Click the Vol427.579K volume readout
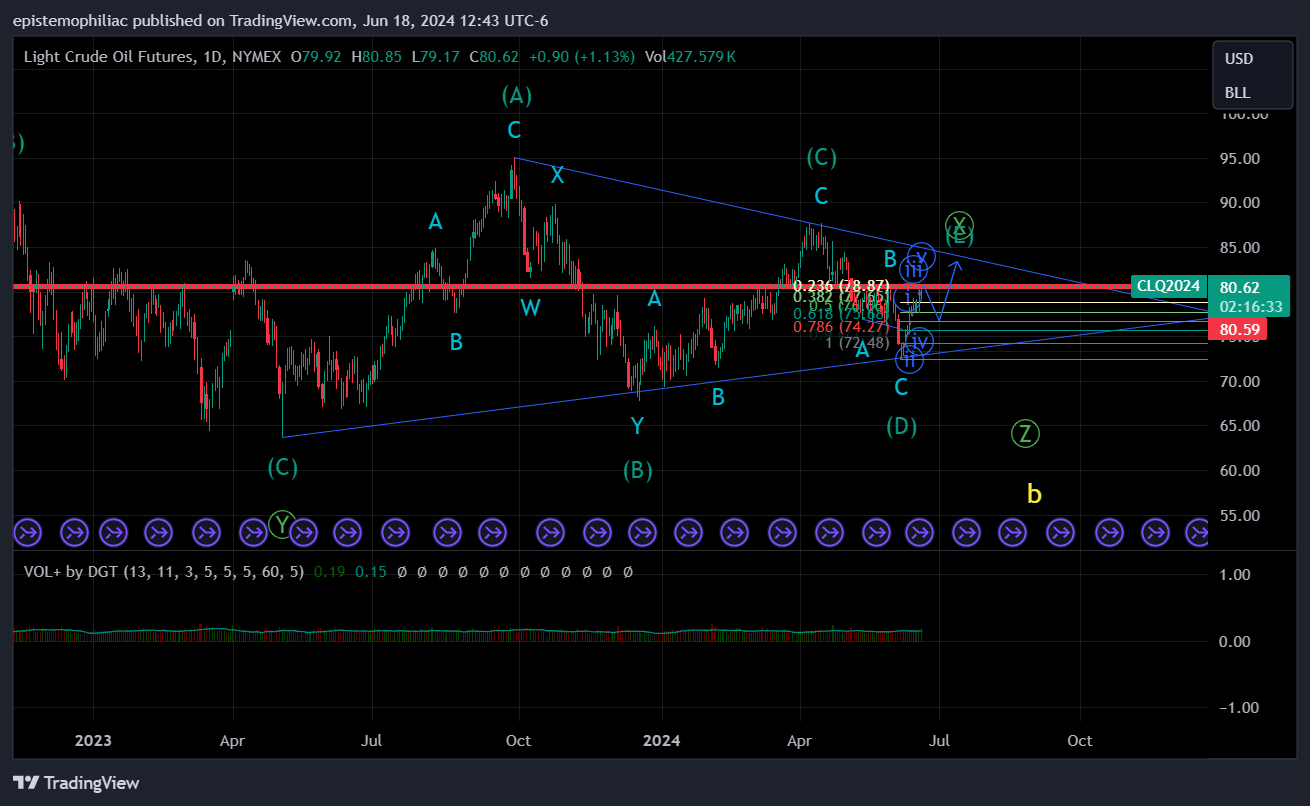This screenshot has width=1310, height=806. (690, 57)
